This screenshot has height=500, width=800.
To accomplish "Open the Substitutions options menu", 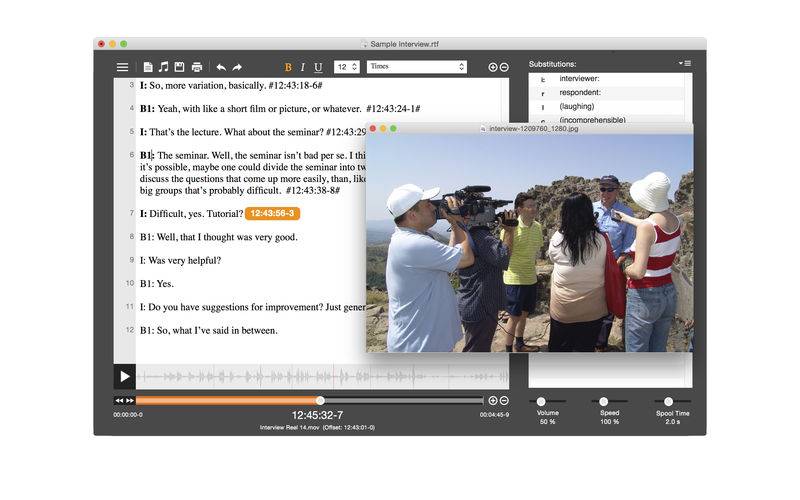I will point(685,63).
